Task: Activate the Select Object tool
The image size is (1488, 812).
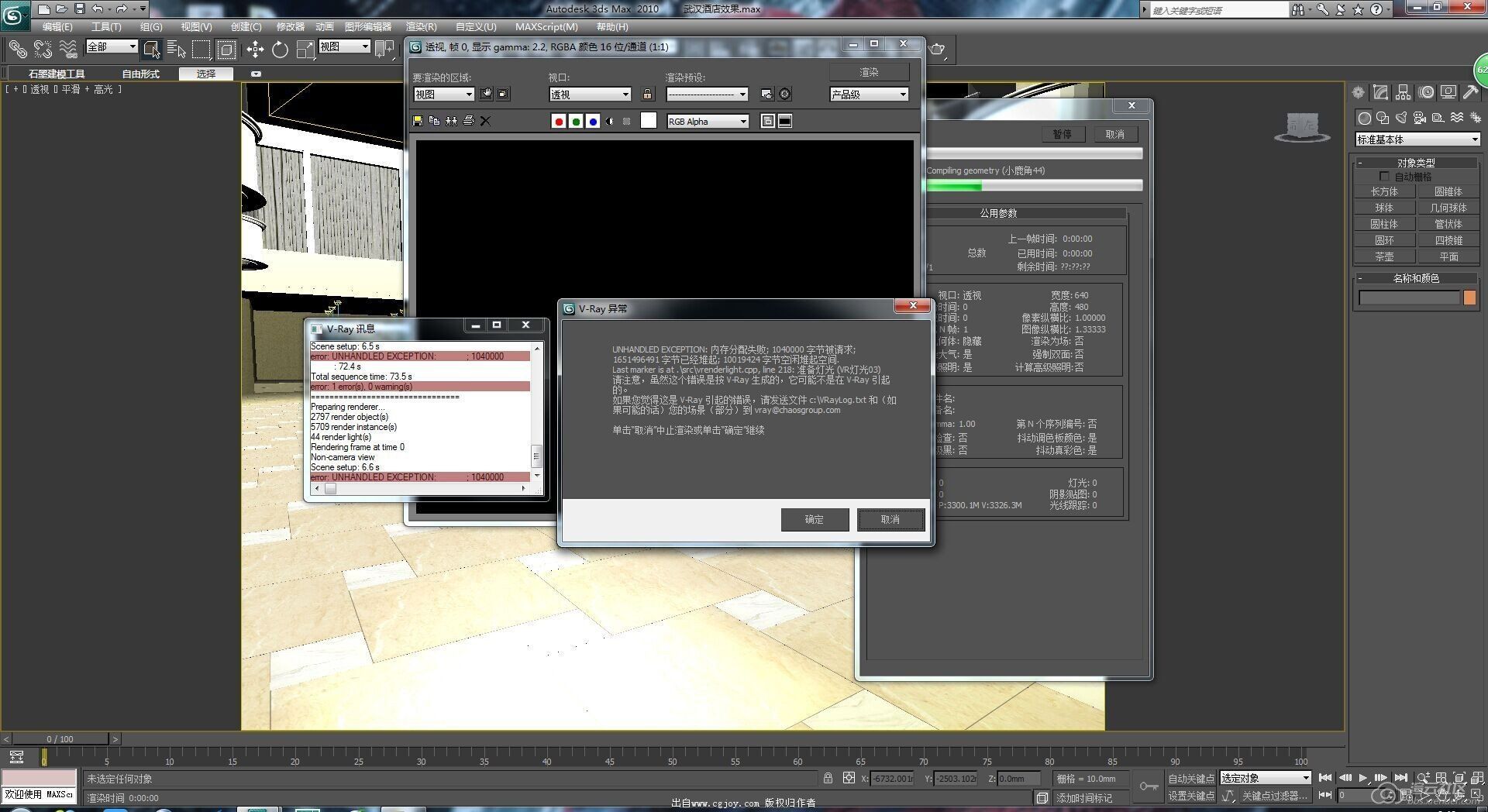Action: (x=152, y=50)
